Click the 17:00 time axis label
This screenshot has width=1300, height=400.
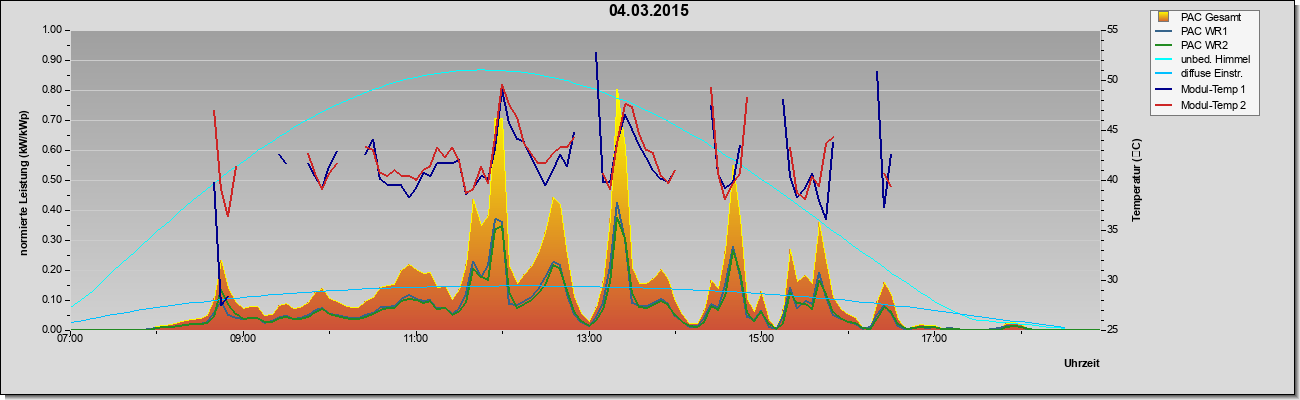pos(934,340)
